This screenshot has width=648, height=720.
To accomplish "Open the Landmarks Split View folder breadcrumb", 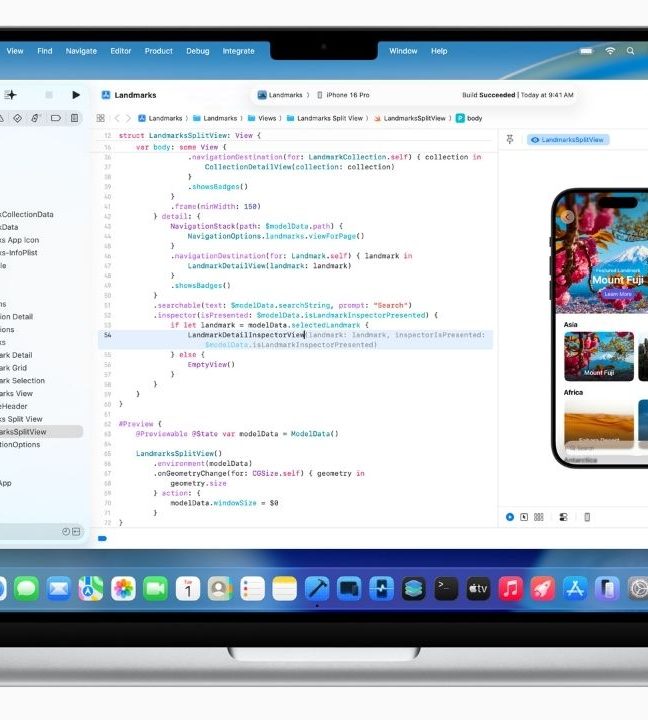I will (x=325, y=118).
